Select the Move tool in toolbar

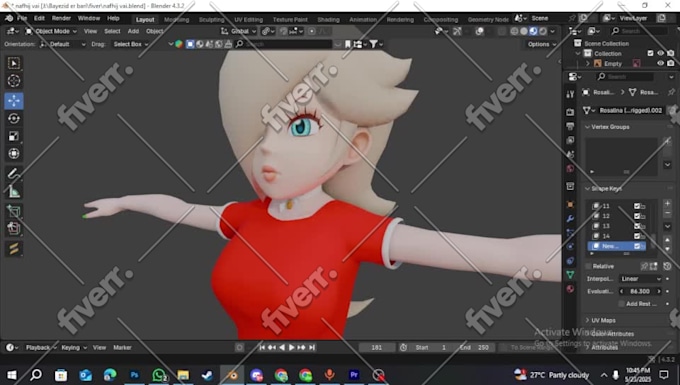[14, 101]
